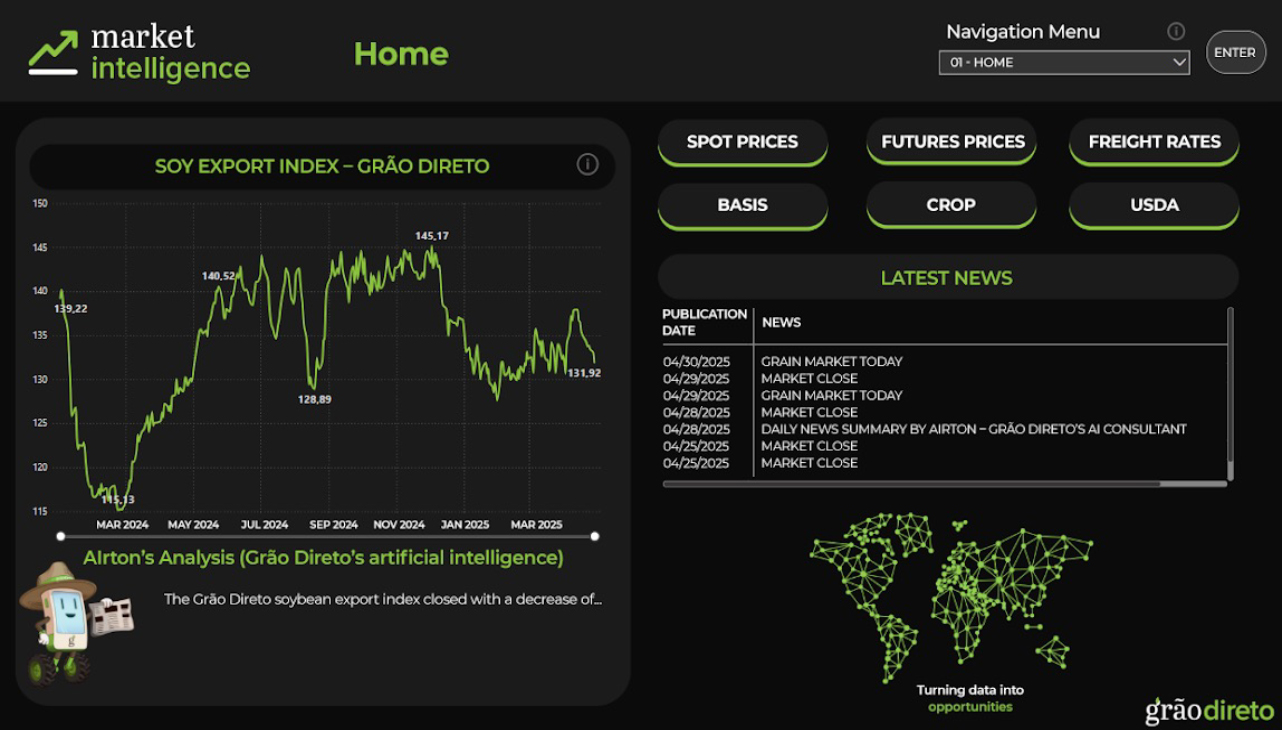Click the info icon beside Navigation Menu
The image size is (1282, 730).
(1176, 31)
